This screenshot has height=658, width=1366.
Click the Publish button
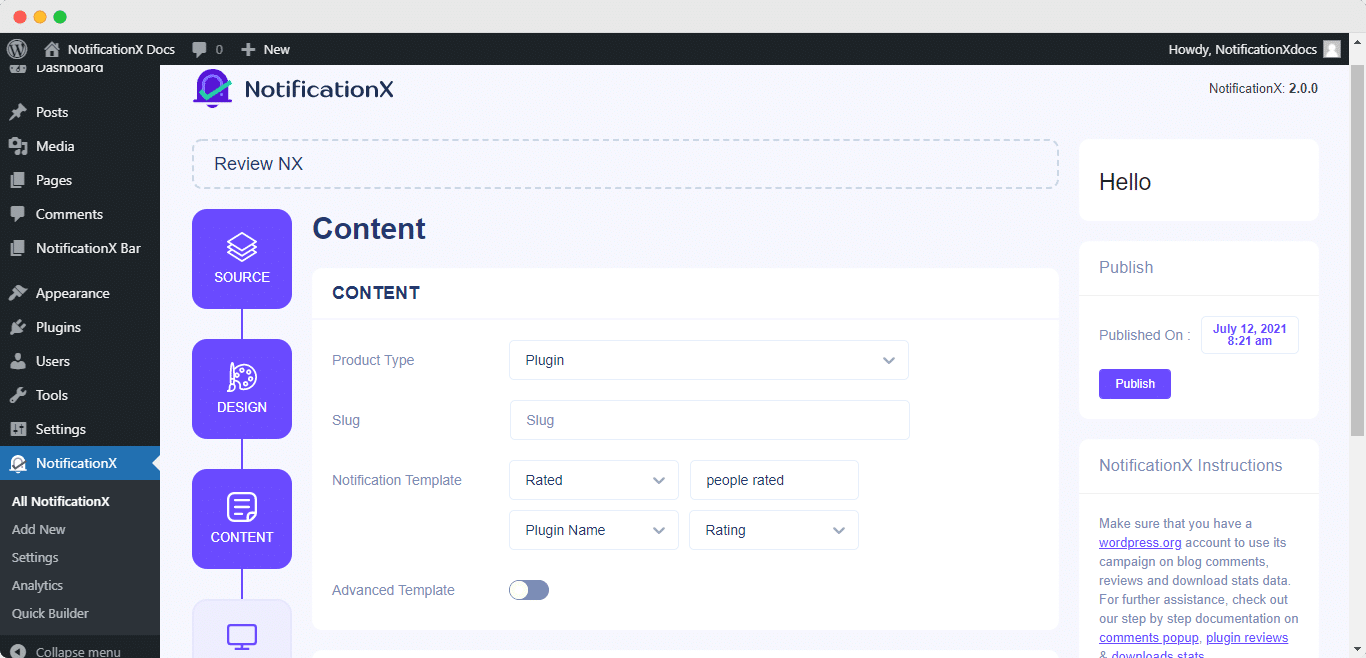click(1135, 384)
